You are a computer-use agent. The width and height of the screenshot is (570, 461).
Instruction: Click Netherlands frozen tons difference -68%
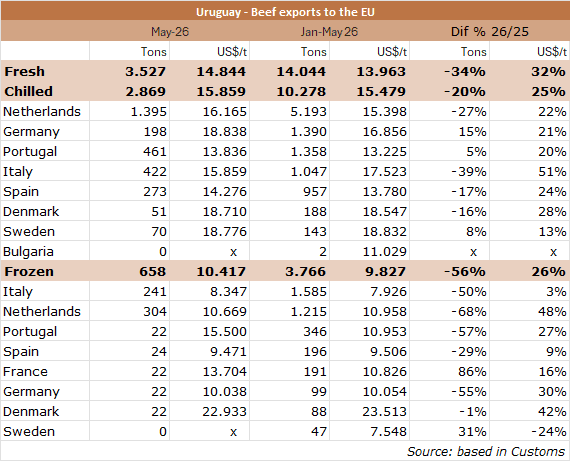click(469, 311)
